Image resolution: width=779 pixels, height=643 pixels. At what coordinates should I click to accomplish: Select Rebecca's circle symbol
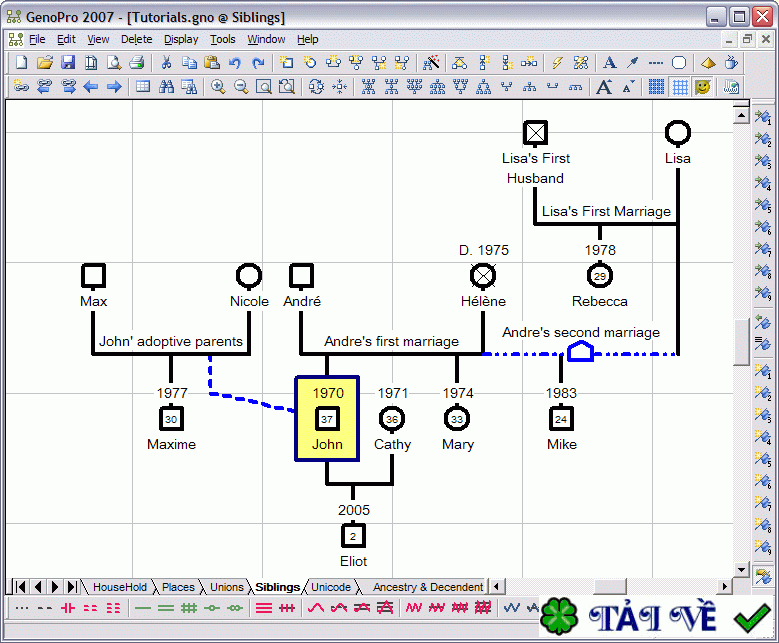pyautogui.click(x=600, y=276)
